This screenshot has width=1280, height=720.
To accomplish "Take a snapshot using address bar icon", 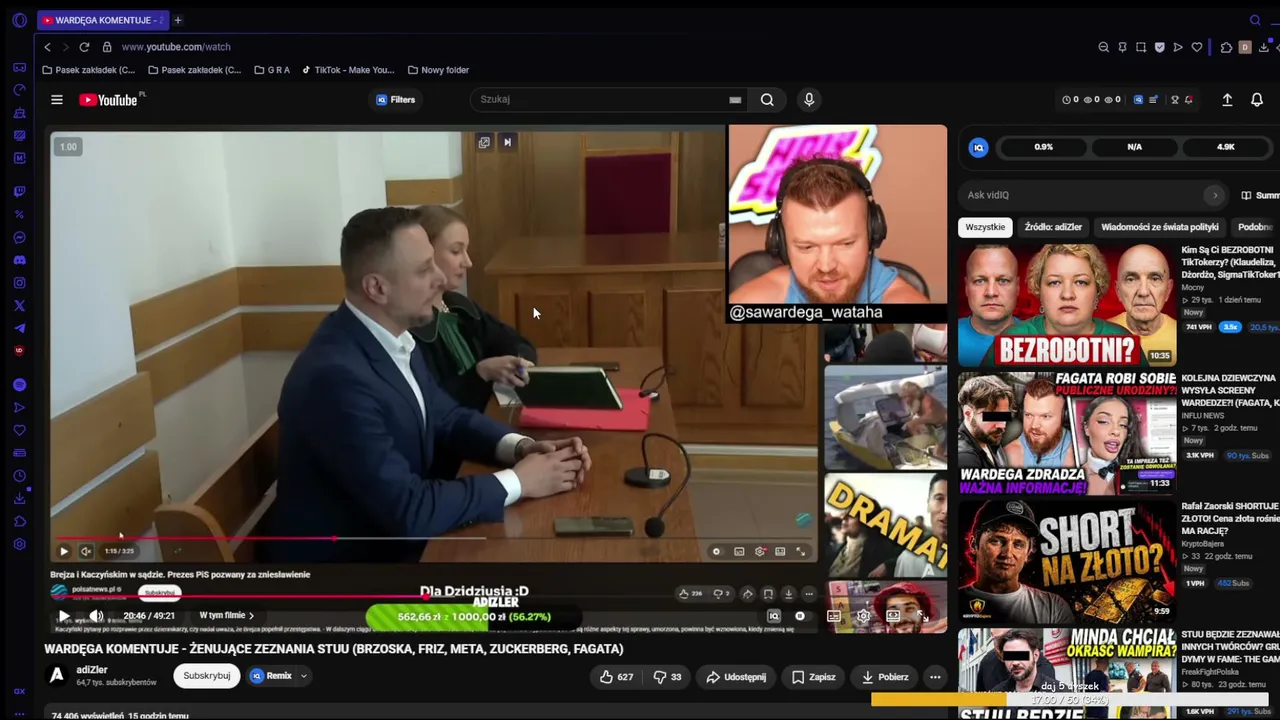I will [x=1140, y=47].
